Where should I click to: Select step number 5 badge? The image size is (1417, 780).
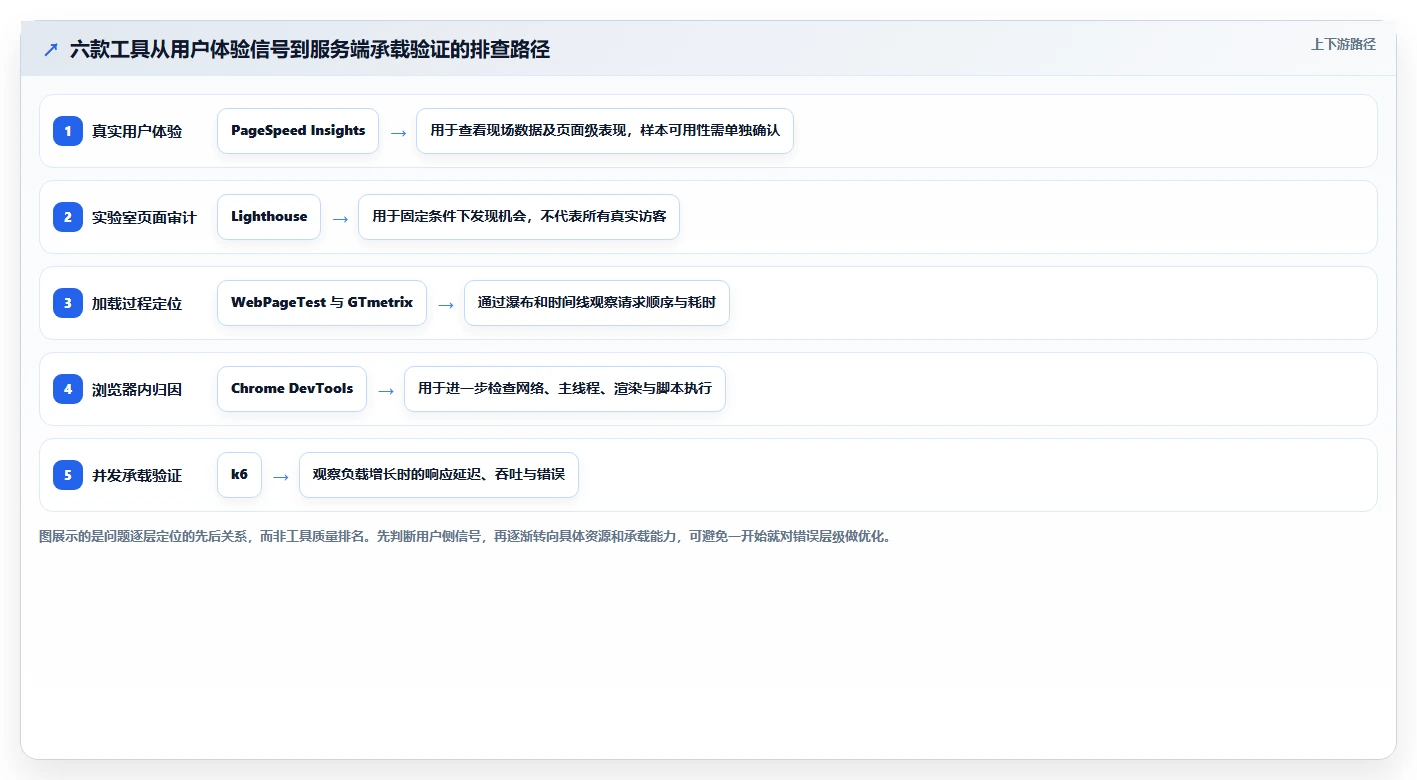click(x=68, y=475)
